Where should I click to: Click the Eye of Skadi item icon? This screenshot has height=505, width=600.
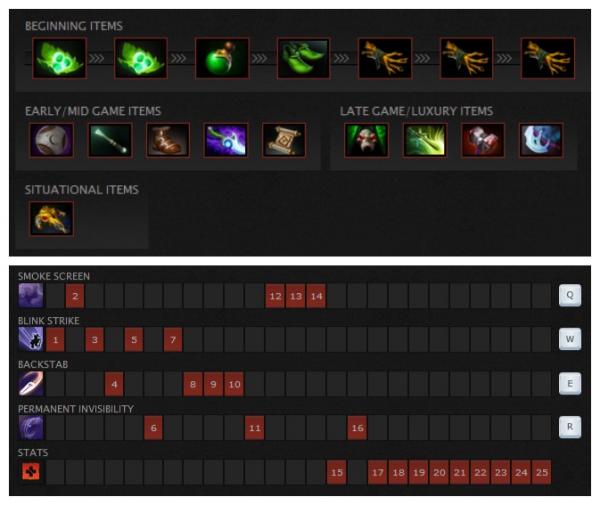(x=541, y=140)
